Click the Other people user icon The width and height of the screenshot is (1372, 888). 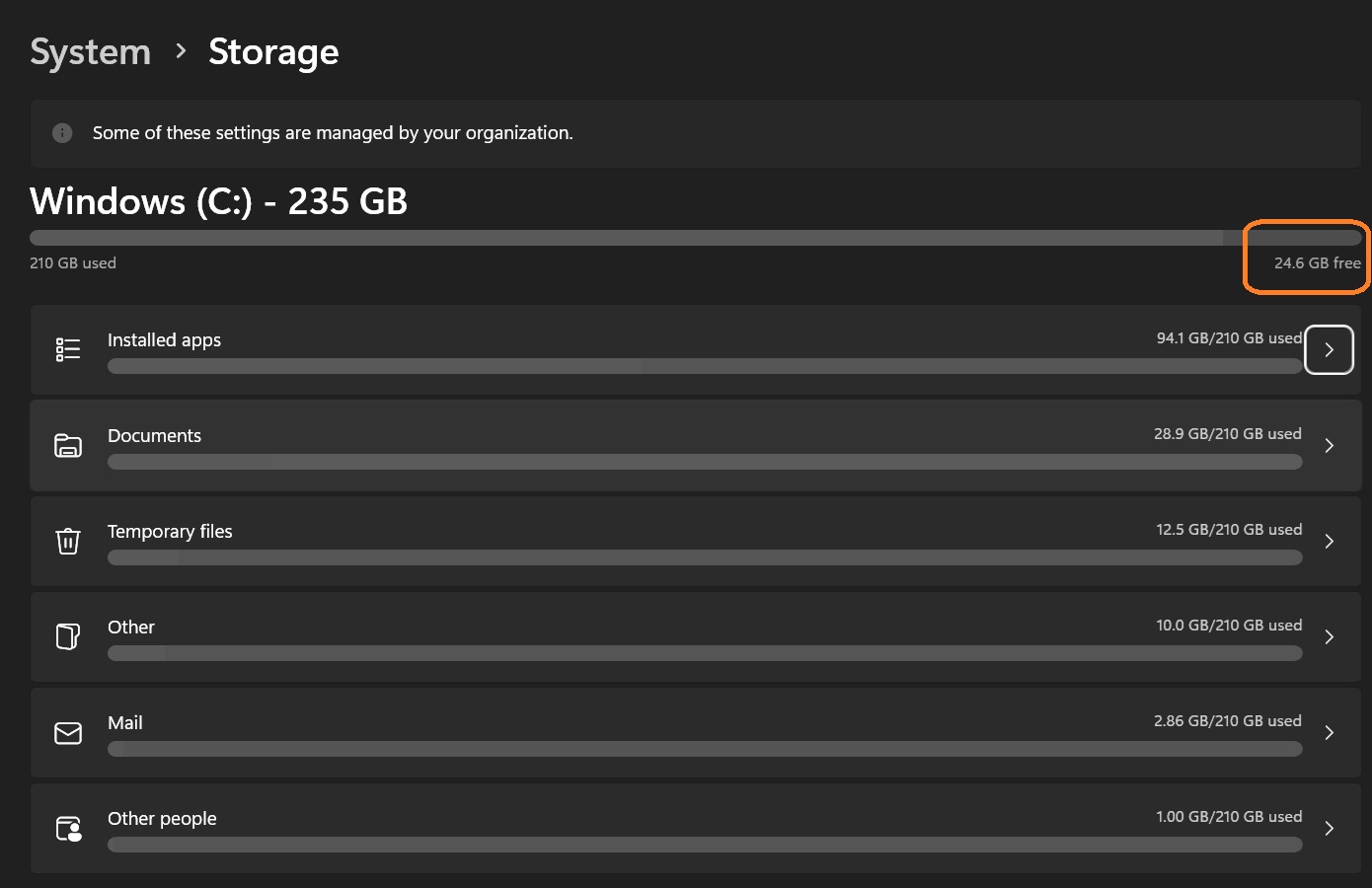point(68,829)
